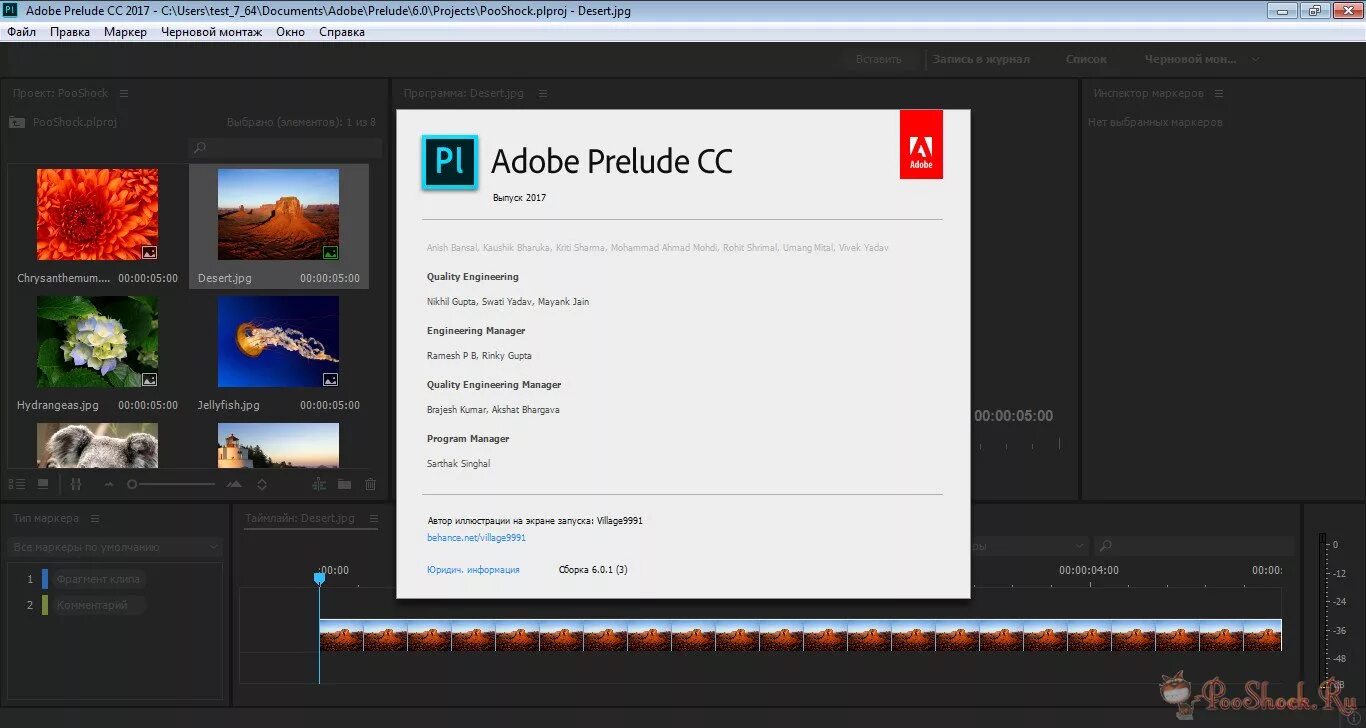Click the timeline search magnifier icon

pos(1104,546)
